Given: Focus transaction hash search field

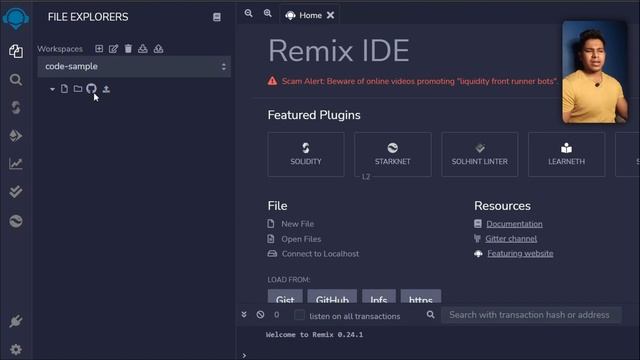Looking at the screenshot, I should tap(531, 315).
